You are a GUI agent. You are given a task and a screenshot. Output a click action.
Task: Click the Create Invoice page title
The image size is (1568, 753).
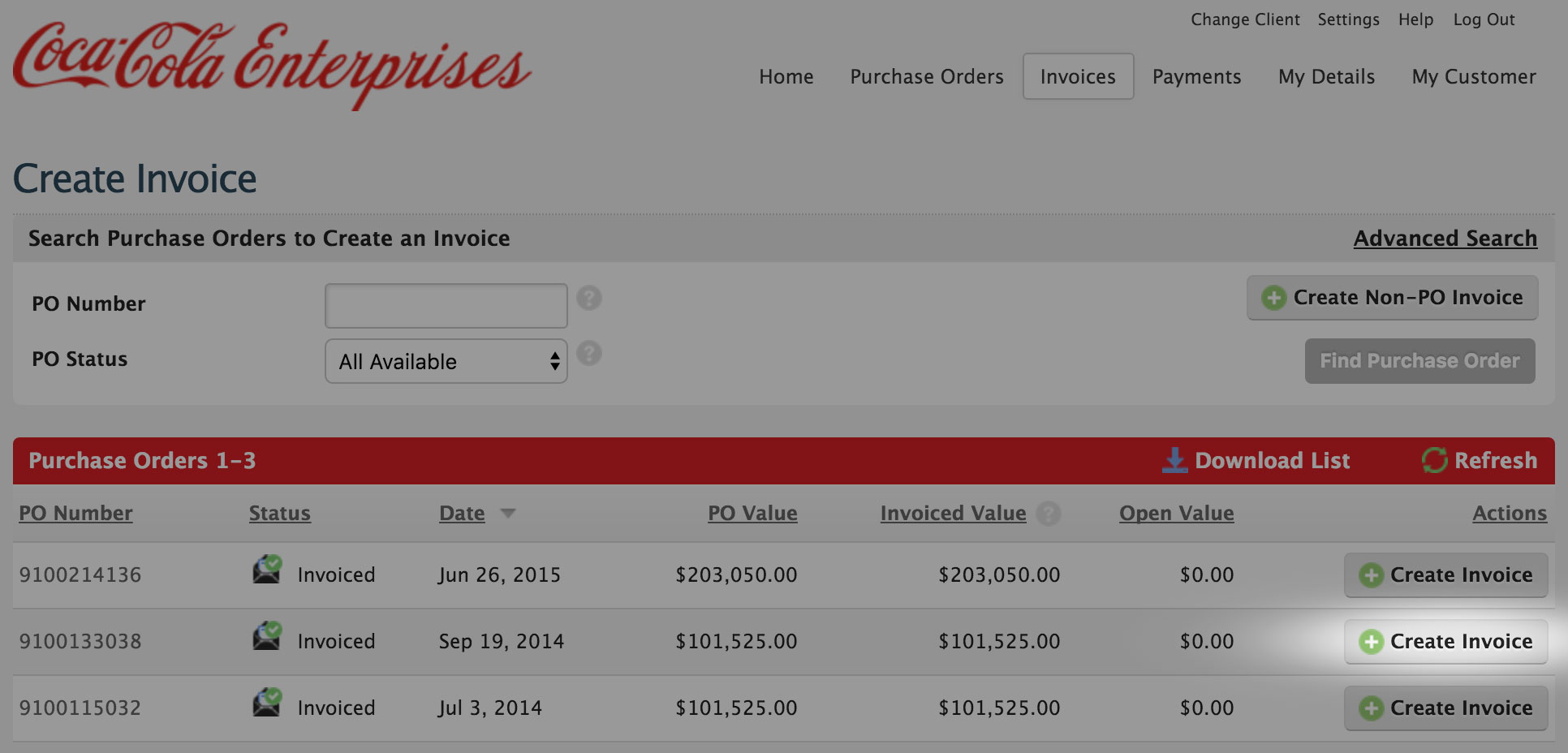pyautogui.click(x=135, y=179)
